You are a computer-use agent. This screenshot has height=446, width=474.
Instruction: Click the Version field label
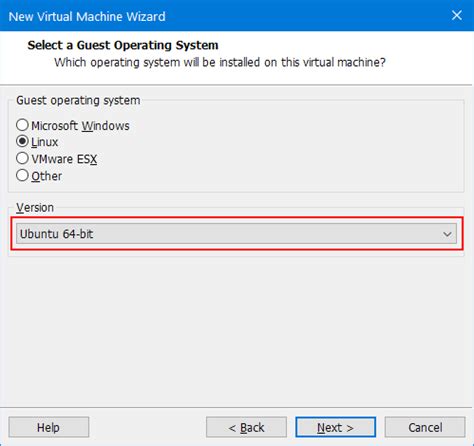(35, 207)
